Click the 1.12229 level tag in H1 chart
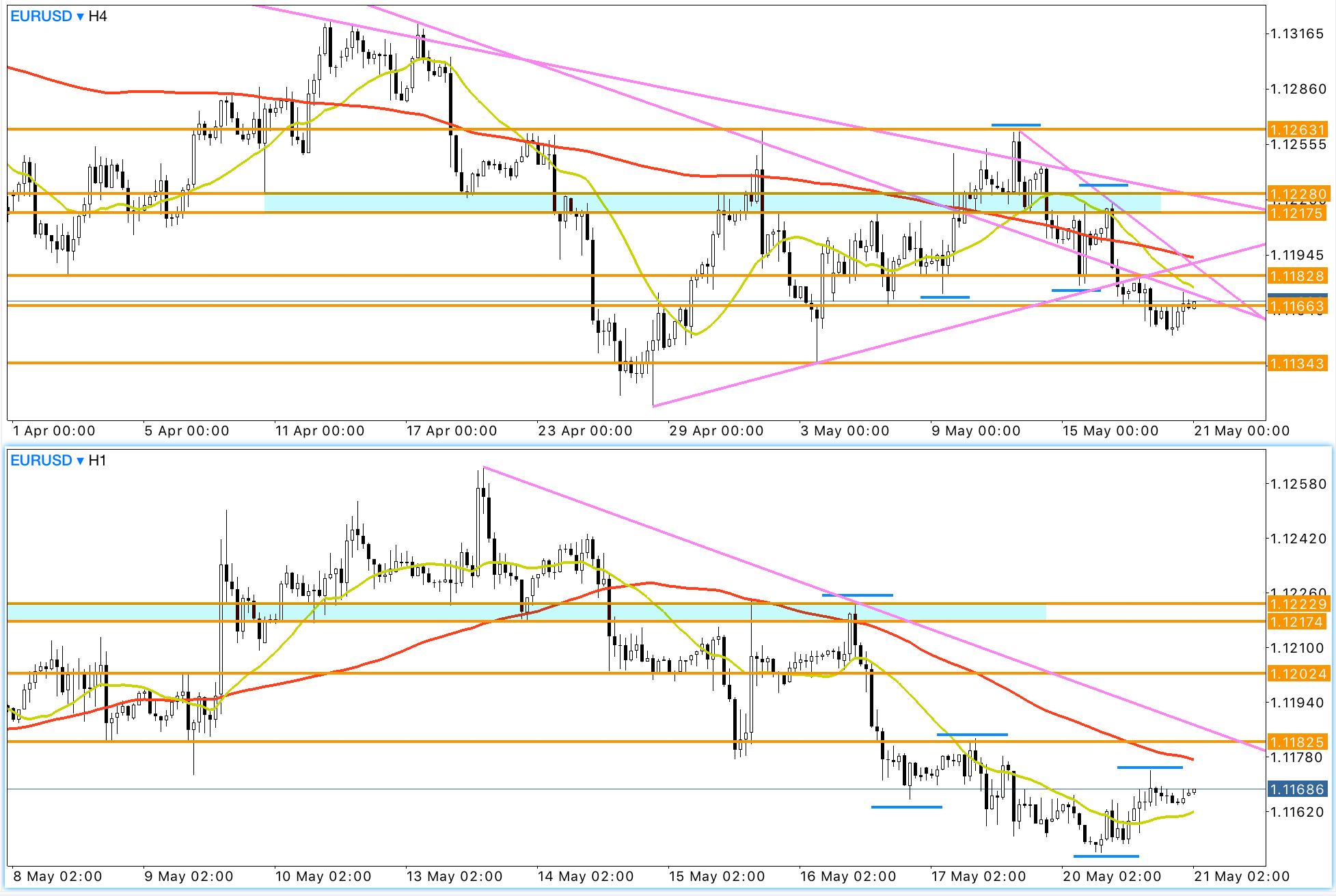1336x896 pixels. click(1297, 604)
